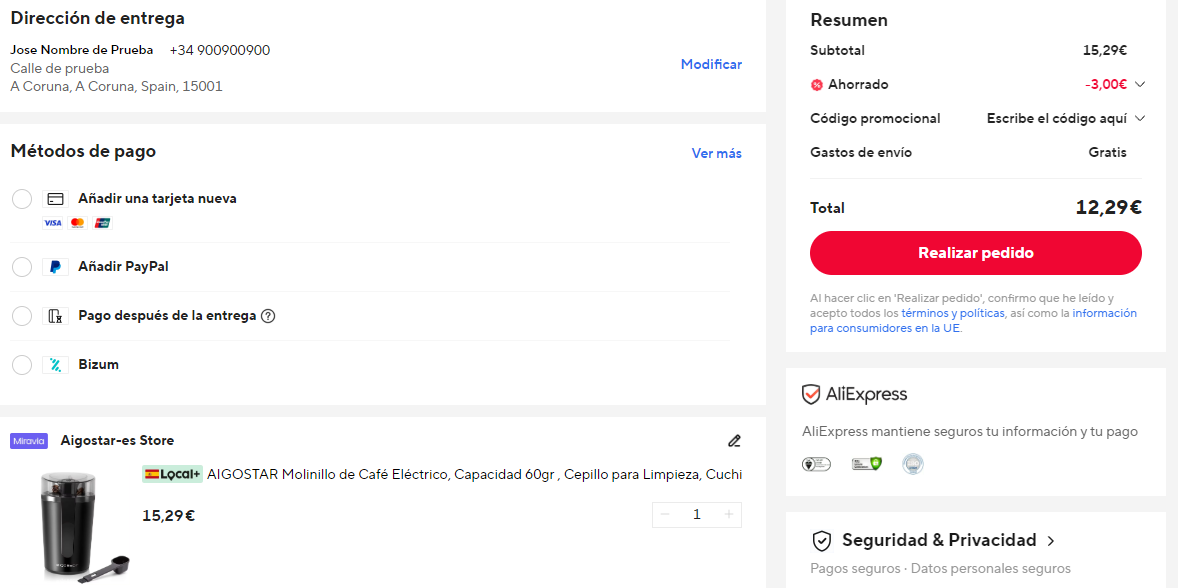Expand the Ahorrado savings details chevron
The height and width of the screenshot is (588, 1178).
point(1140,85)
